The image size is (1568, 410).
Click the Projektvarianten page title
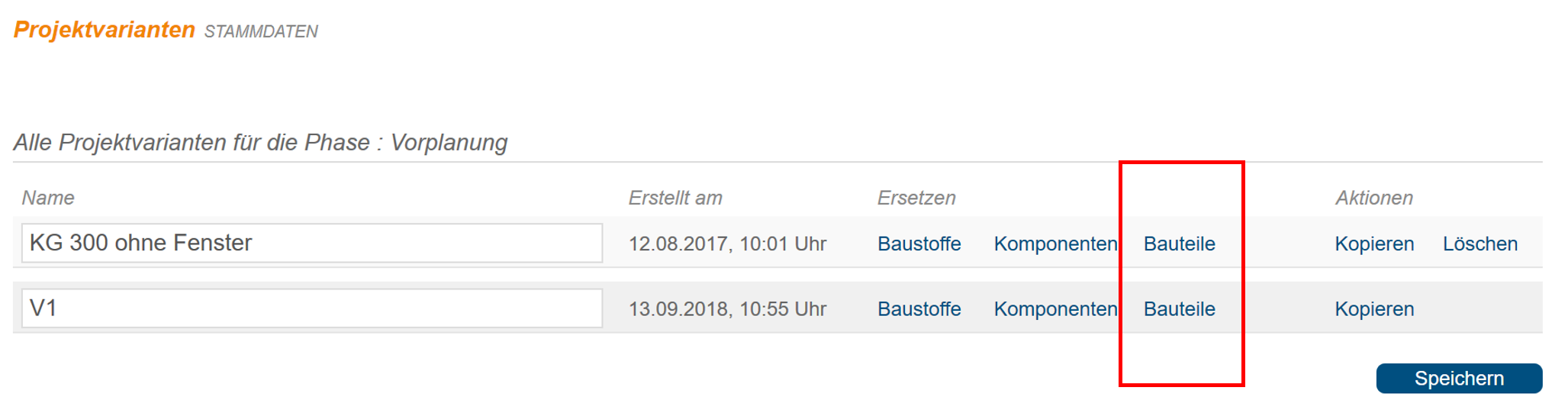pos(105,30)
